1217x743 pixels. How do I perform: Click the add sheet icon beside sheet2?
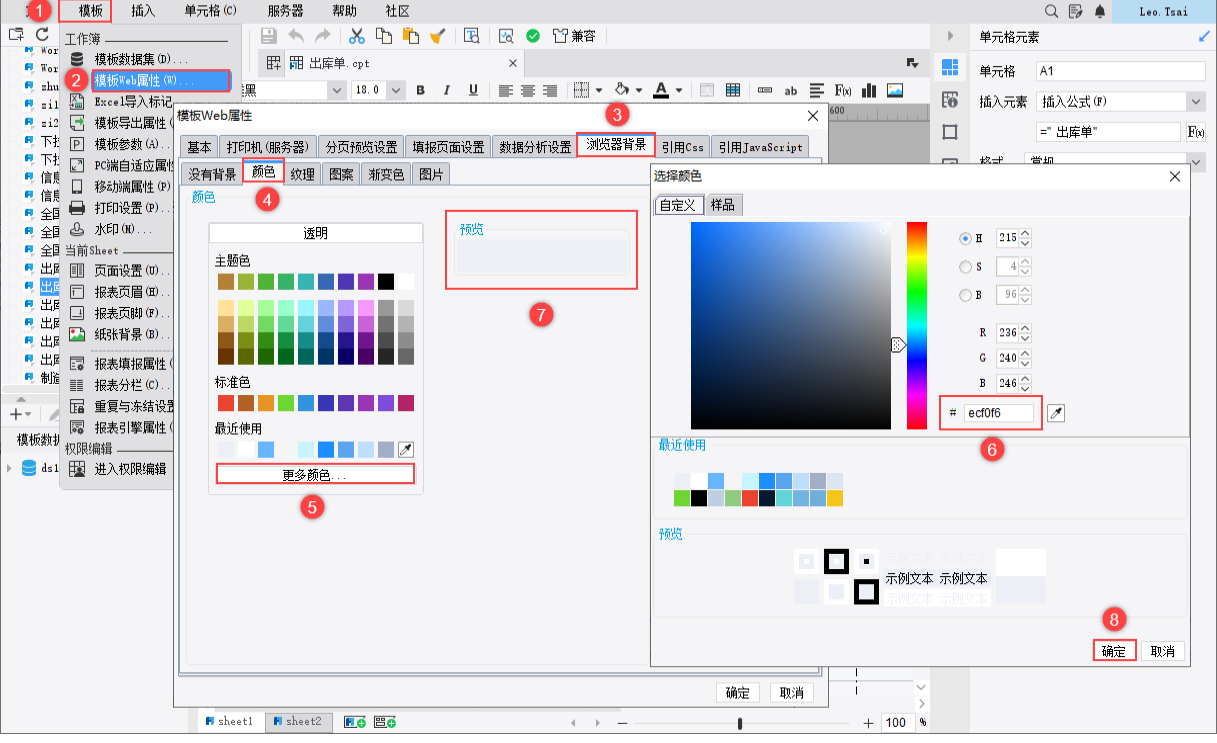click(354, 721)
